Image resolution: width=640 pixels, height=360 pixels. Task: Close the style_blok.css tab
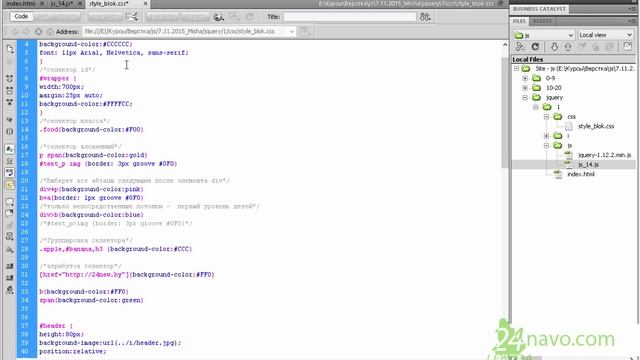pyautogui.click(x=145, y=4)
